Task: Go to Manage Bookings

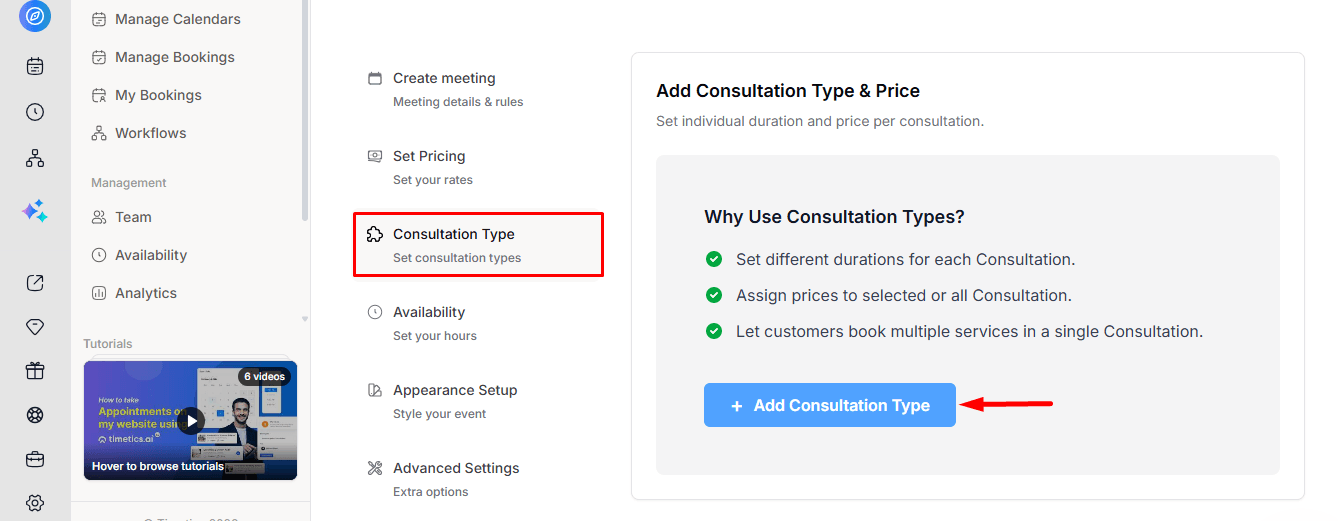Action: [x=163, y=57]
